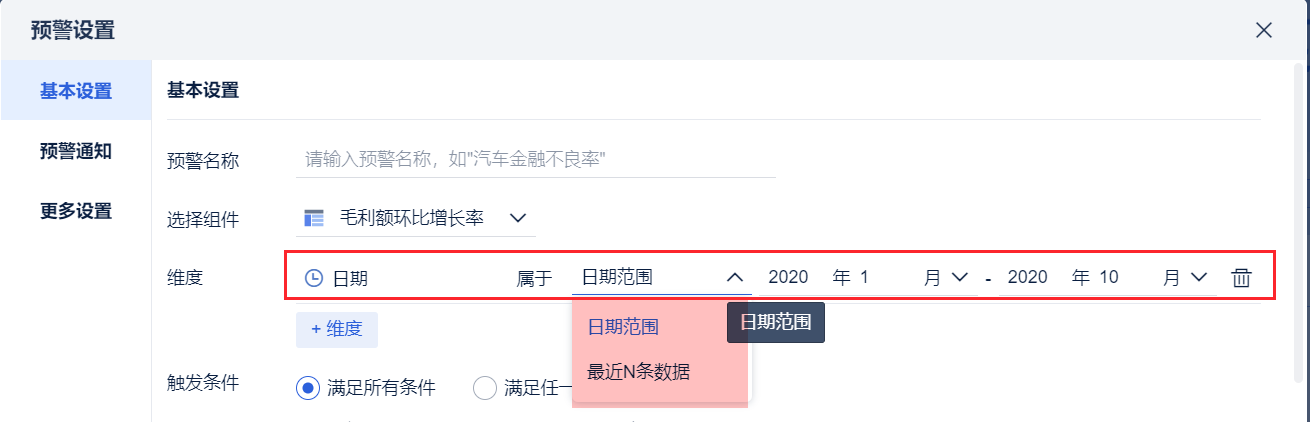Delete the date dimension row via trash icon

tap(1241, 278)
